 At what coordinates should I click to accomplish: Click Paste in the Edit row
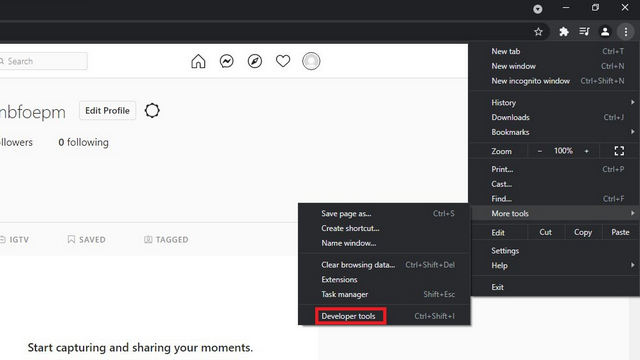tap(620, 232)
